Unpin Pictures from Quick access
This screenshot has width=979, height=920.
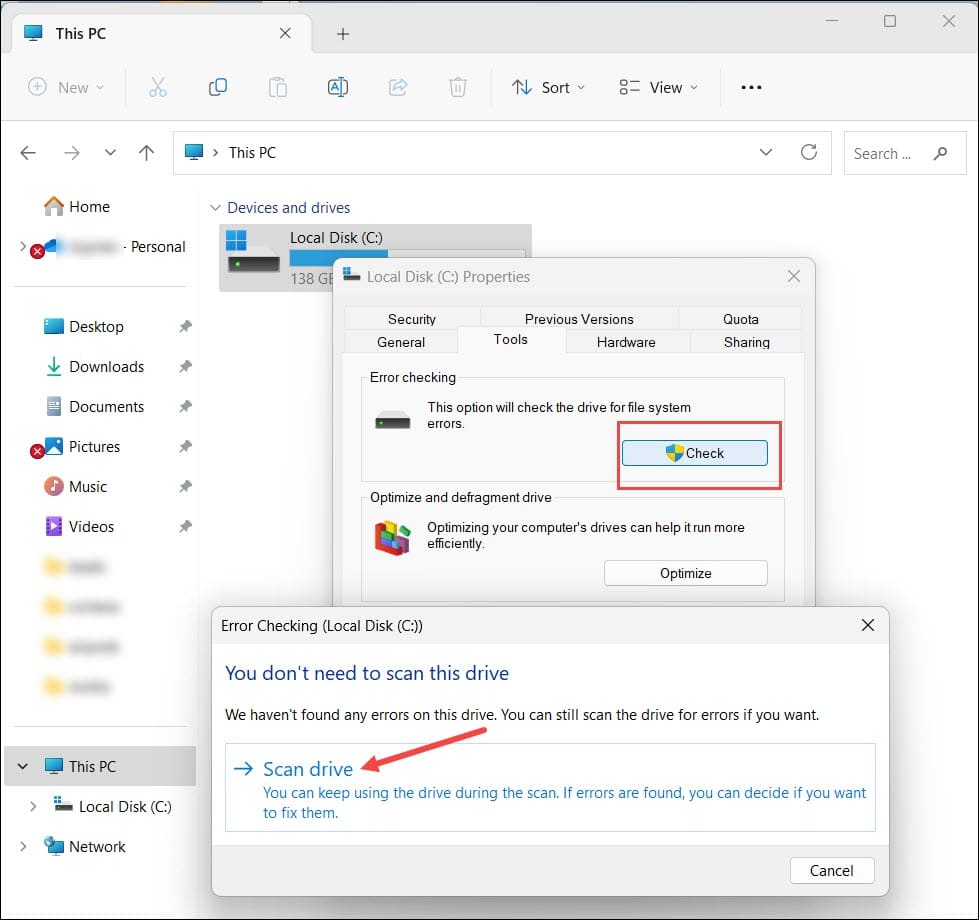pyautogui.click(x=185, y=446)
